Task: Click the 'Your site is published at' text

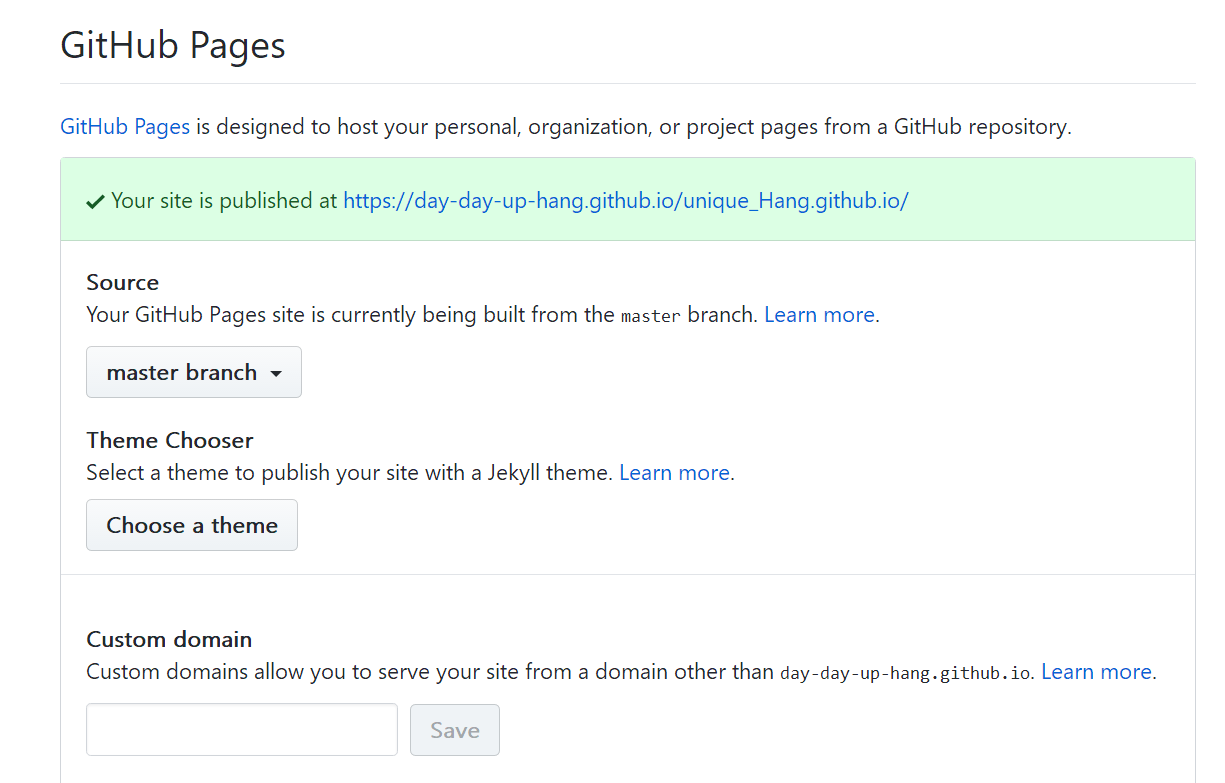Action: (x=225, y=201)
